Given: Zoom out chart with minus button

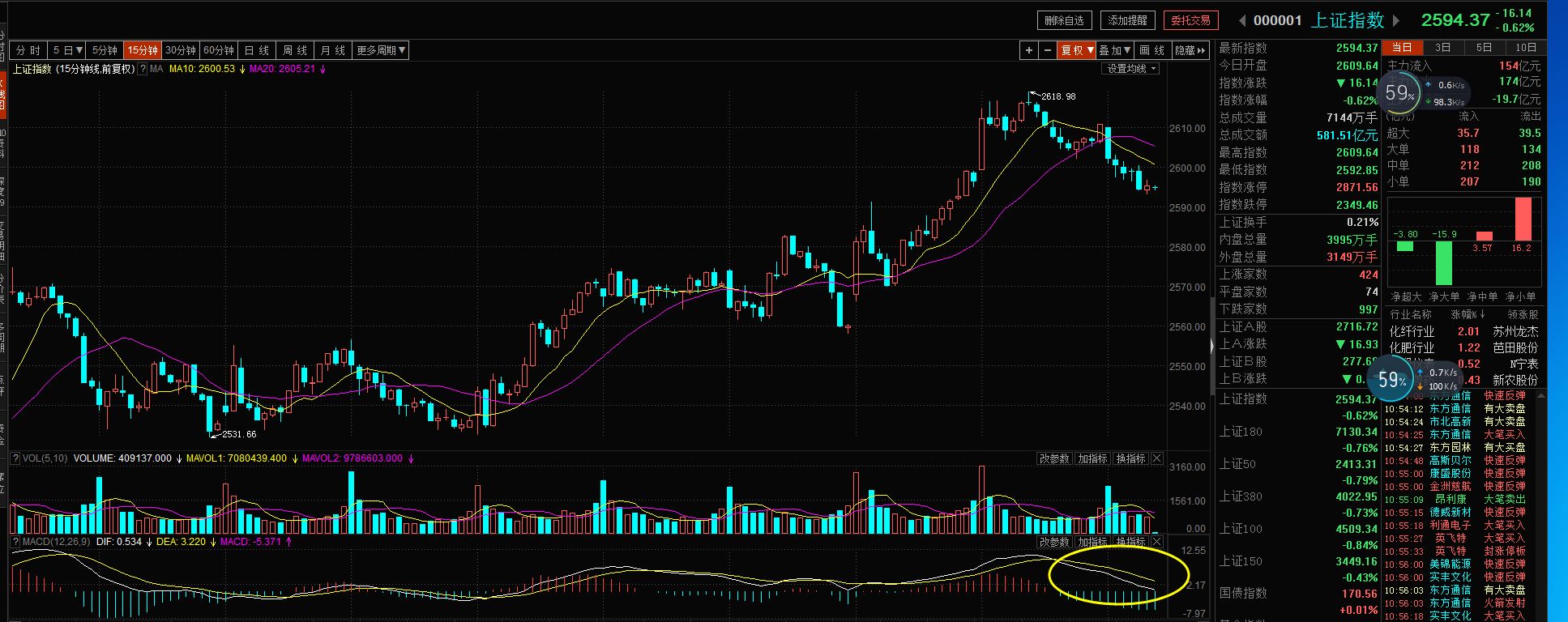Looking at the screenshot, I should click(1047, 50).
